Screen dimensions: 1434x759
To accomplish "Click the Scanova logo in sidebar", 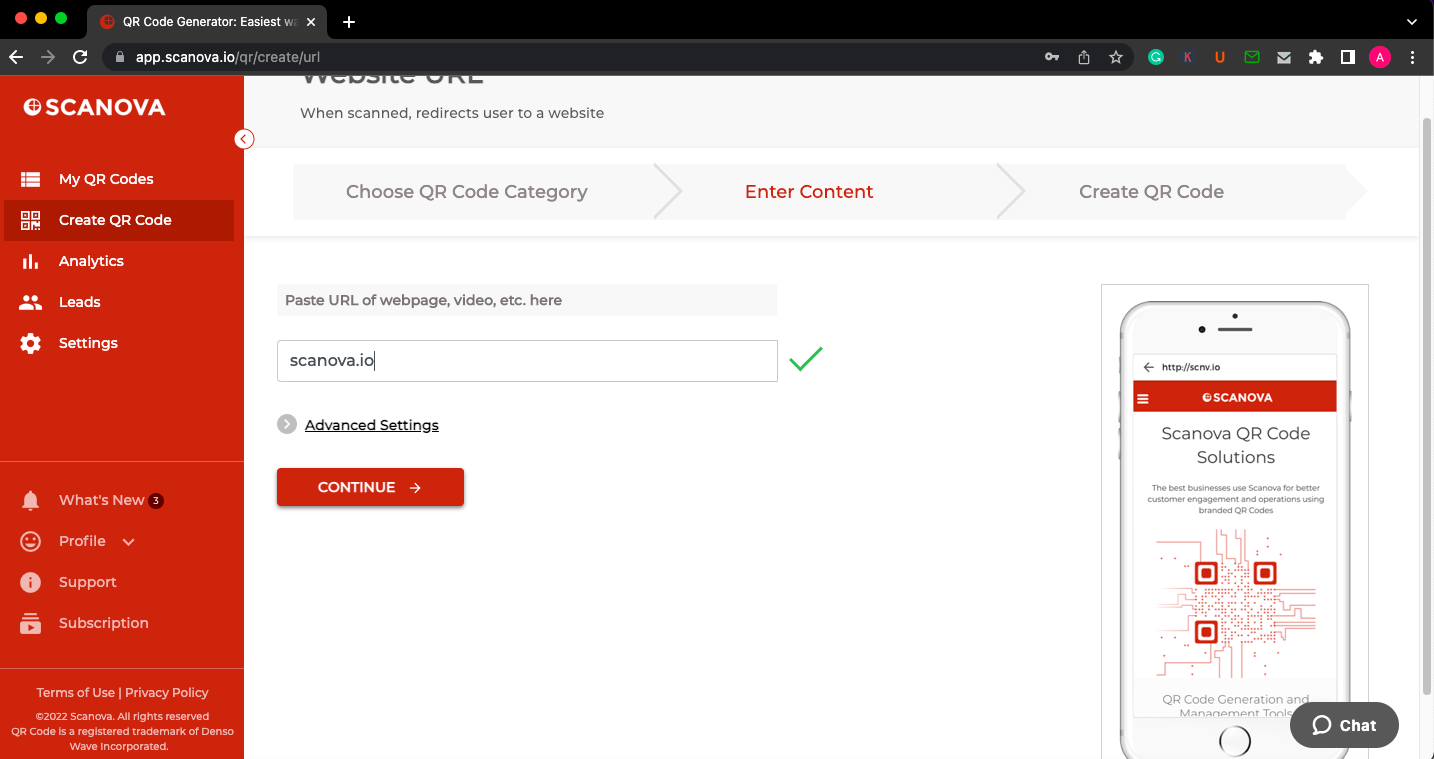I will coord(94,107).
